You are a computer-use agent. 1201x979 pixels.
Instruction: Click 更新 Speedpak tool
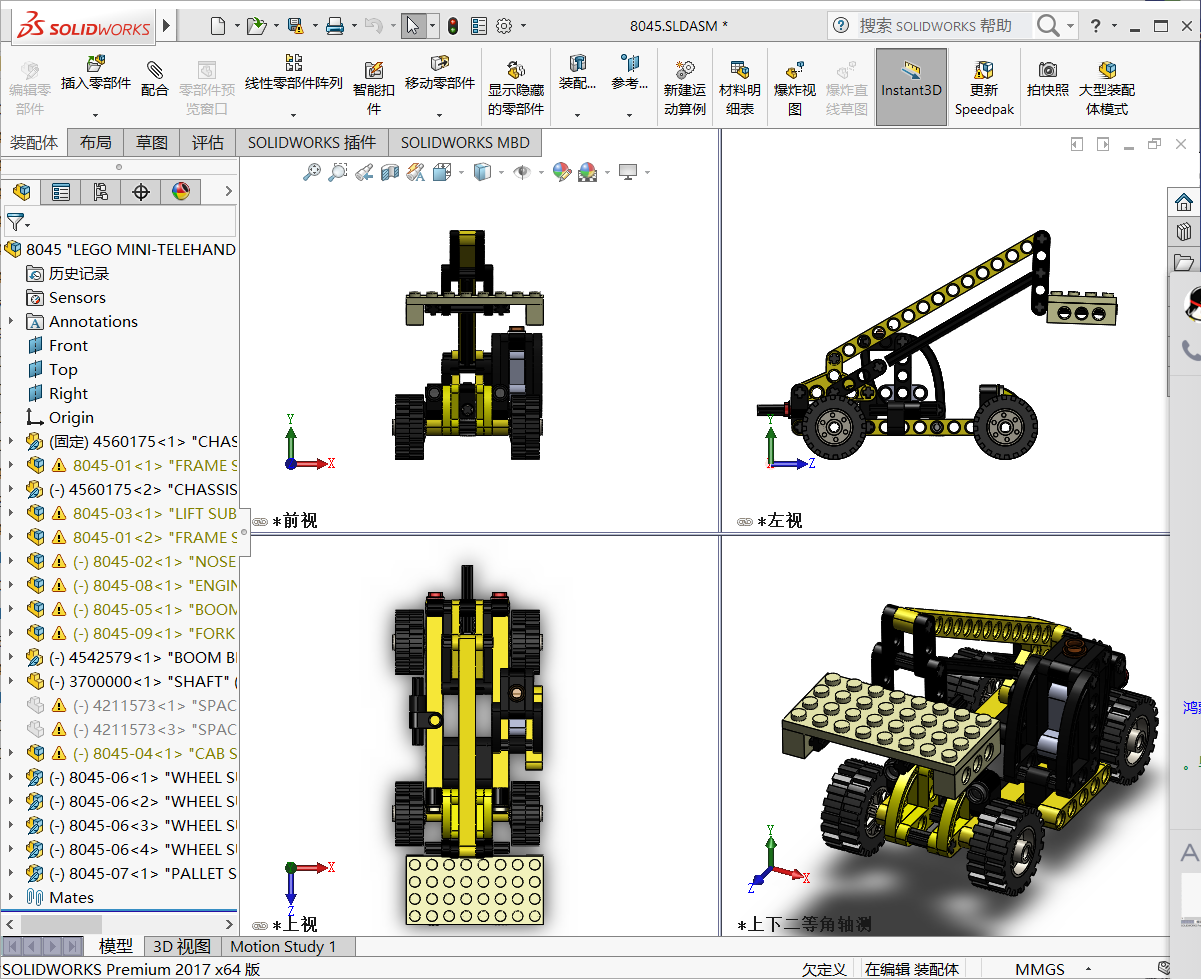coord(984,88)
